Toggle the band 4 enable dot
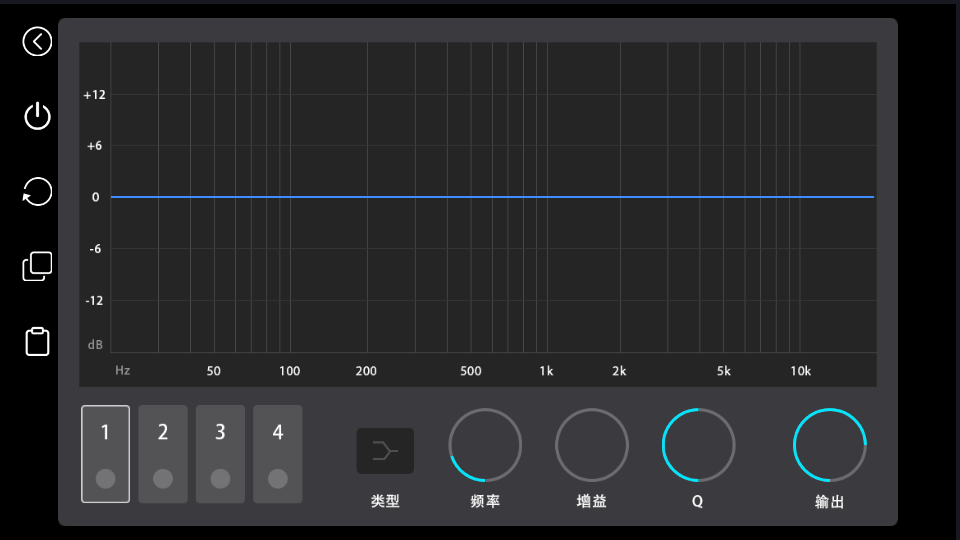This screenshot has height=540, width=960. pyautogui.click(x=278, y=479)
